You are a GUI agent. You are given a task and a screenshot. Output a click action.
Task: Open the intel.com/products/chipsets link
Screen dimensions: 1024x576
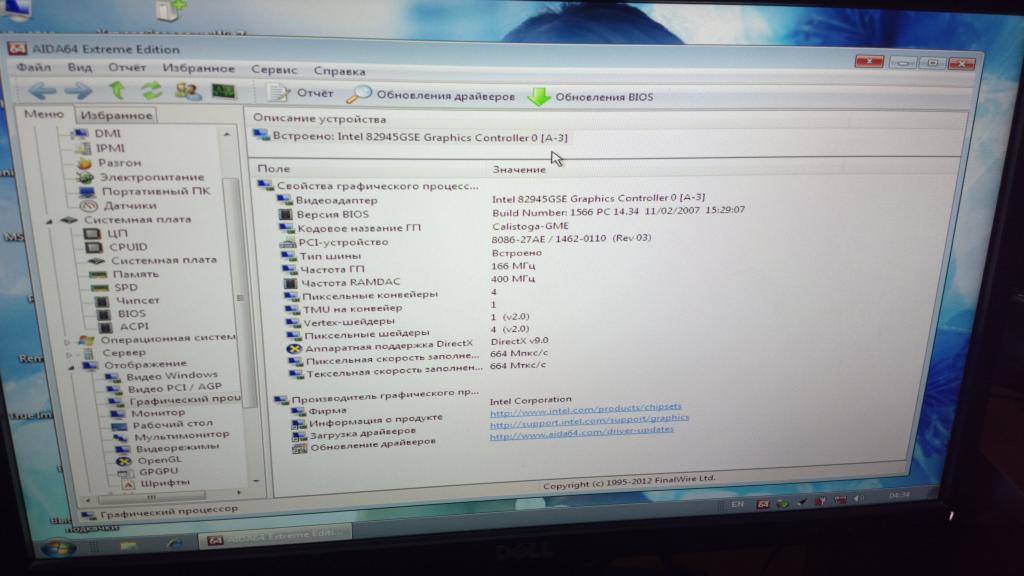pyautogui.click(x=586, y=409)
